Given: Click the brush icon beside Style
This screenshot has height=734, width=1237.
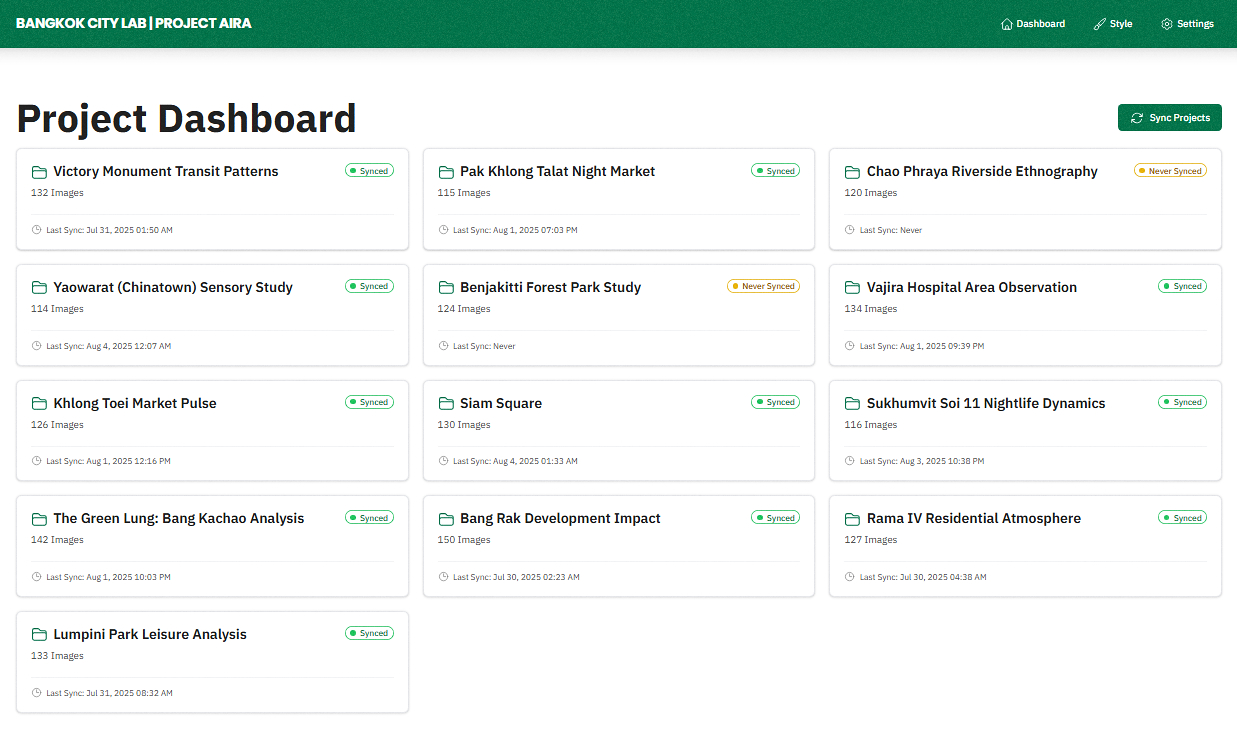Looking at the screenshot, I should point(1100,24).
